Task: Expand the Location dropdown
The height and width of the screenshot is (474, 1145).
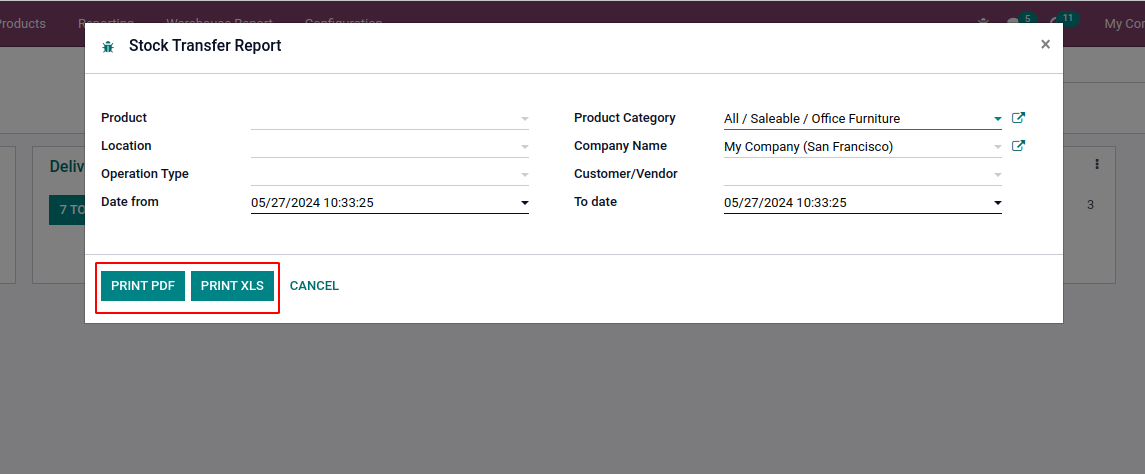Action: click(x=524, y=147)
